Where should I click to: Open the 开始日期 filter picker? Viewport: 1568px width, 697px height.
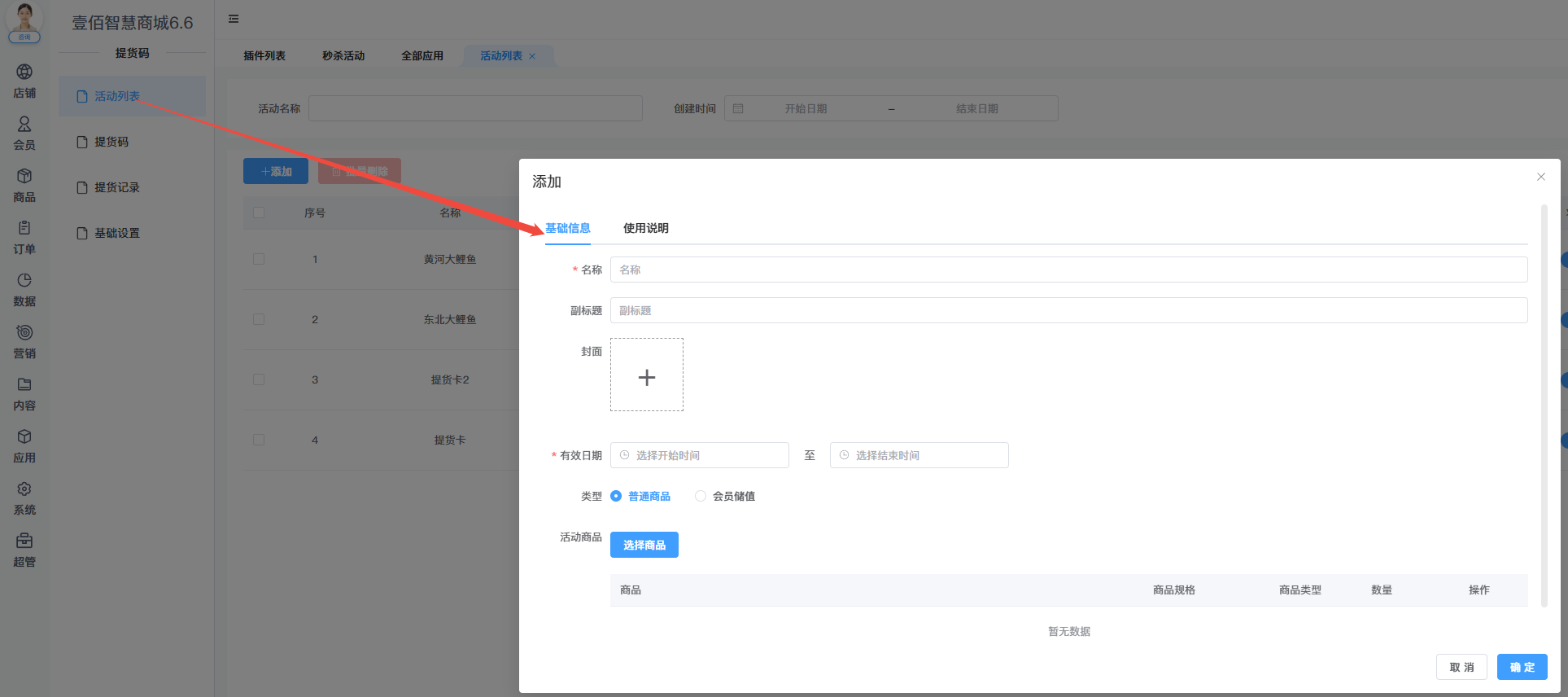[806, 108]
